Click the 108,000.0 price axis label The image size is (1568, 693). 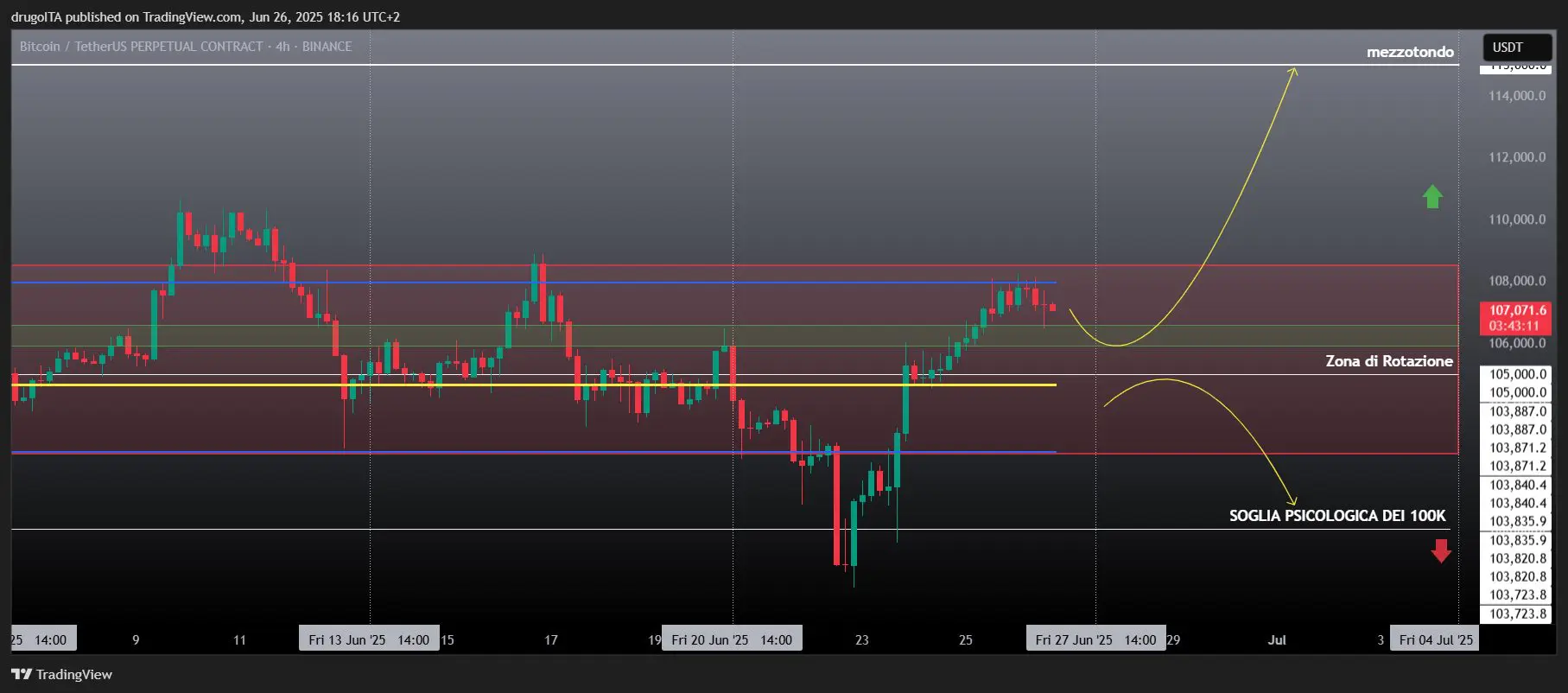[x=1517, y=281]
